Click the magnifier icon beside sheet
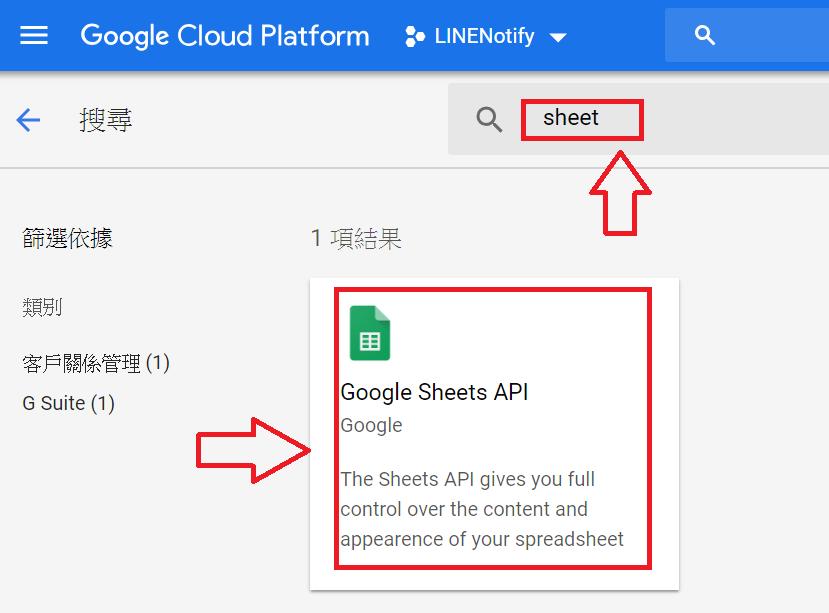The width and height of the screenshot is (829, 613). 489,120
